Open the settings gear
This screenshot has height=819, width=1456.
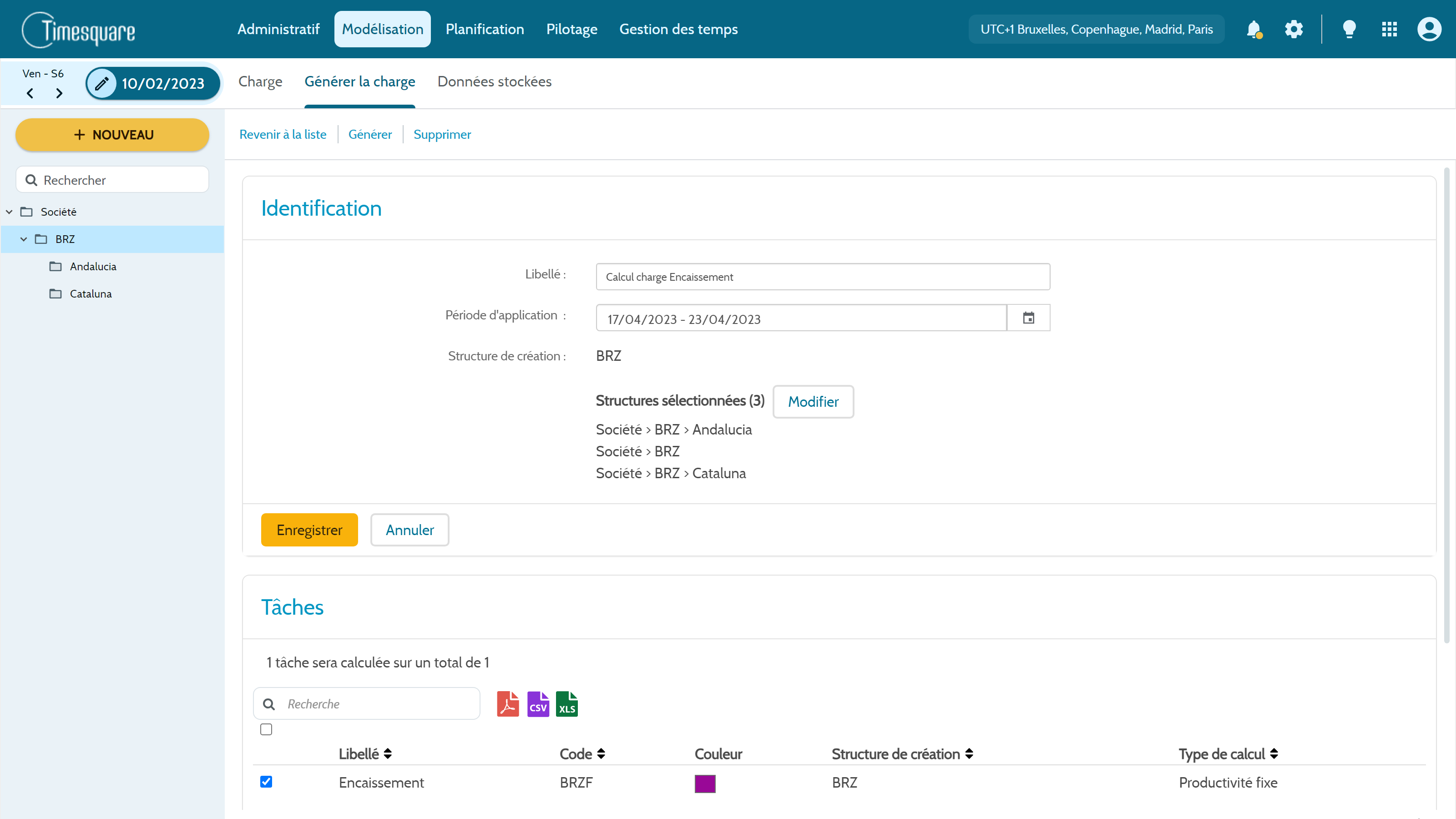[x=1293, y=30]
